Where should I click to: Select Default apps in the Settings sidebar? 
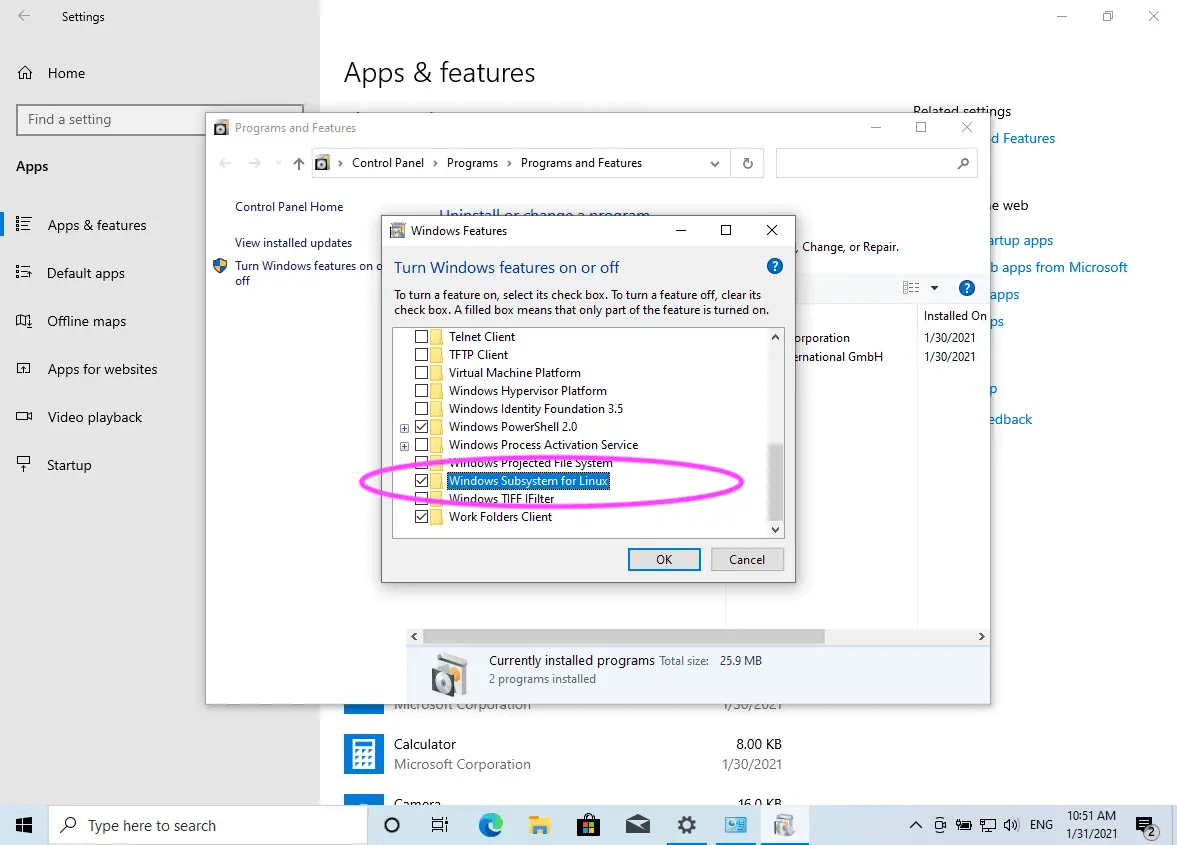(86, 273)
